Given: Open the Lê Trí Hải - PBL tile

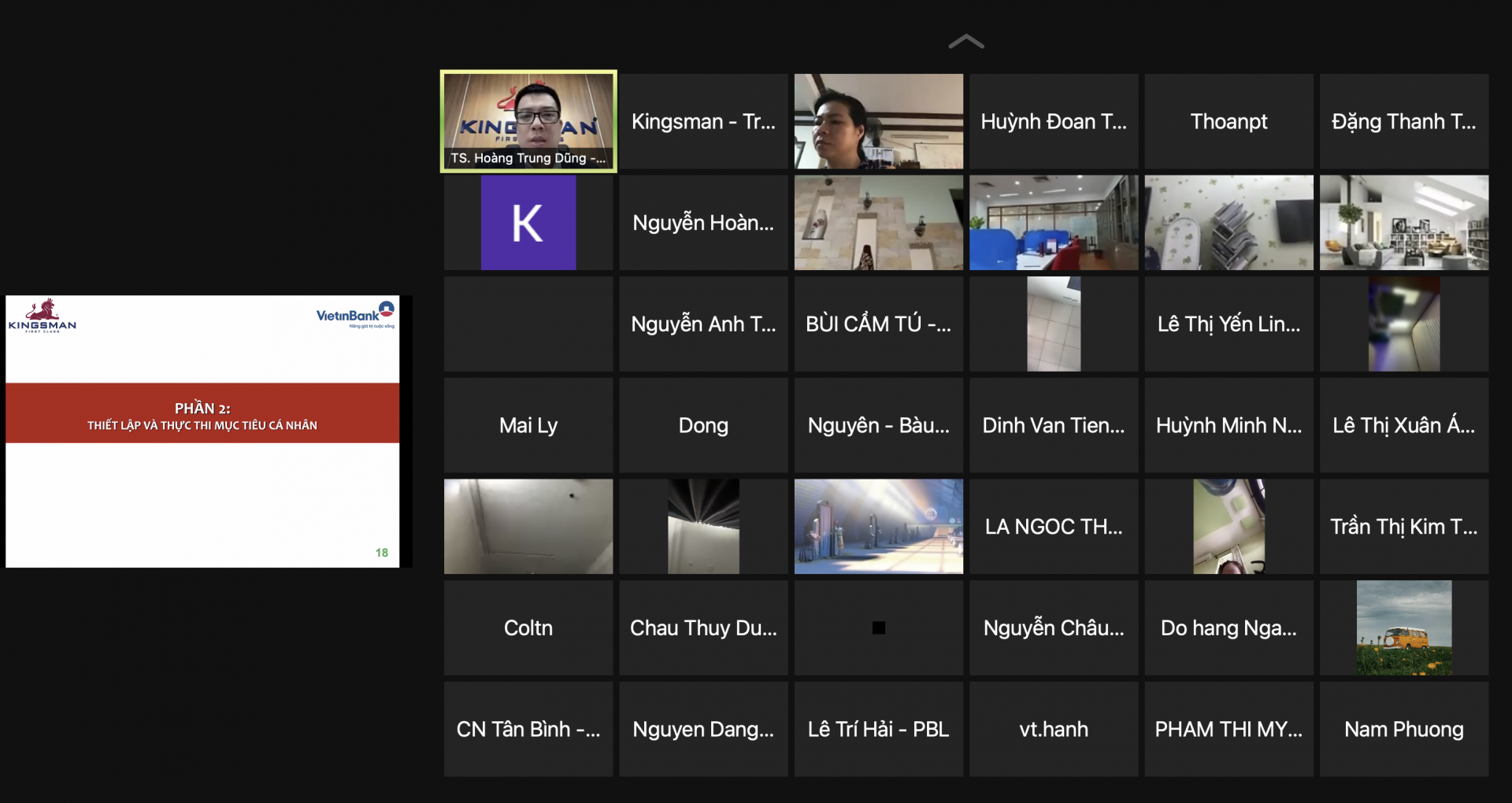Looking at the screenshot, I should tap(878, 729).
